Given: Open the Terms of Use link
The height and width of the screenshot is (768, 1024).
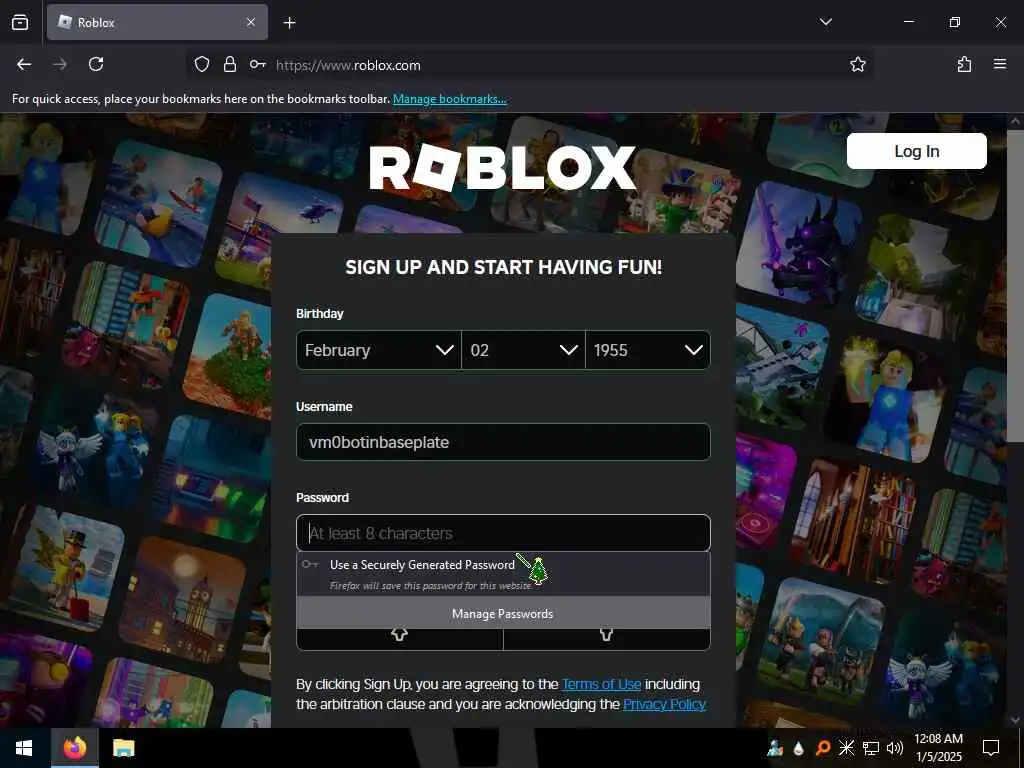Looking at the screenshot, I should coord(601,684).
